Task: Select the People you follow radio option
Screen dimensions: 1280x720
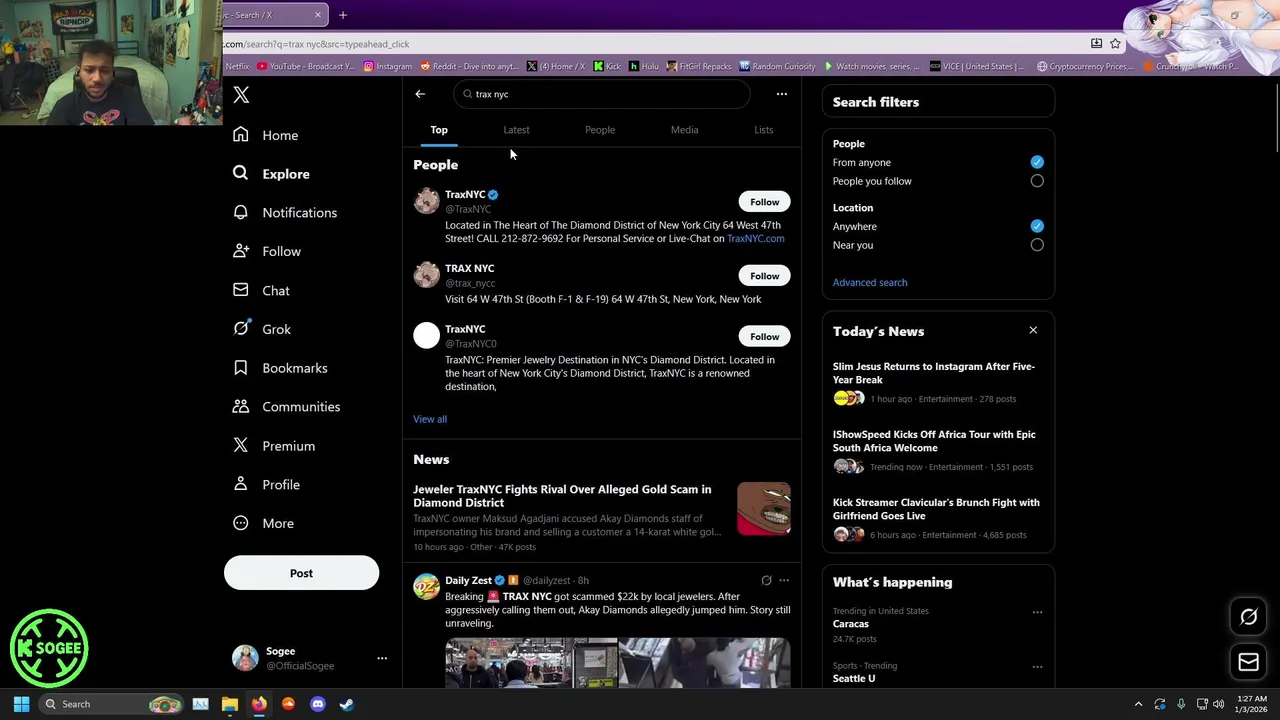Action: pos(1037,181)
